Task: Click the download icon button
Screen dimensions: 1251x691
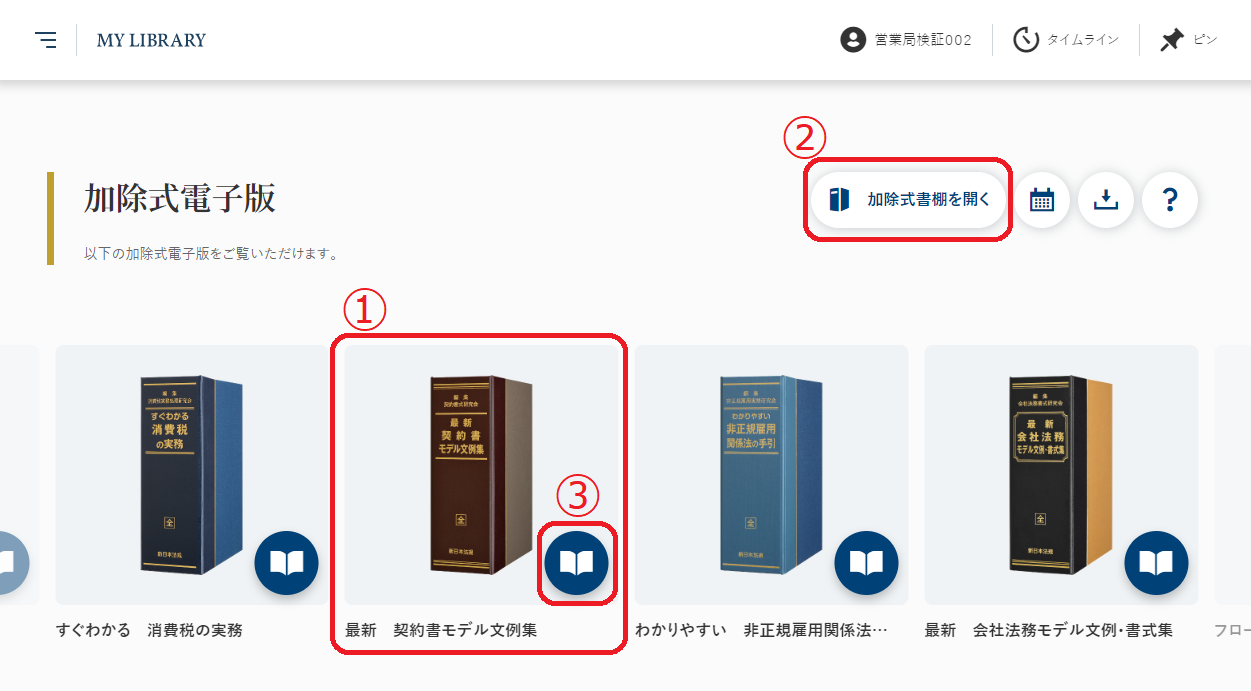Action: click(1105, 200)
